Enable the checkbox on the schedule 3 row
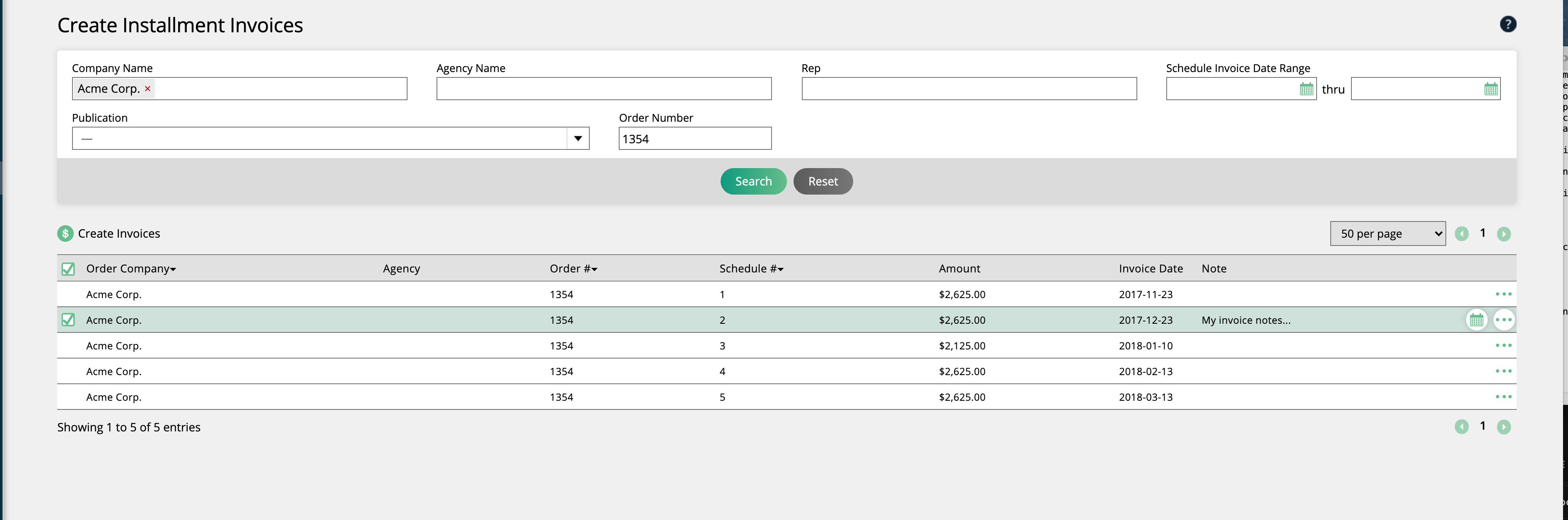This screenshot has height=520, width=1568. tap(69, 345)
